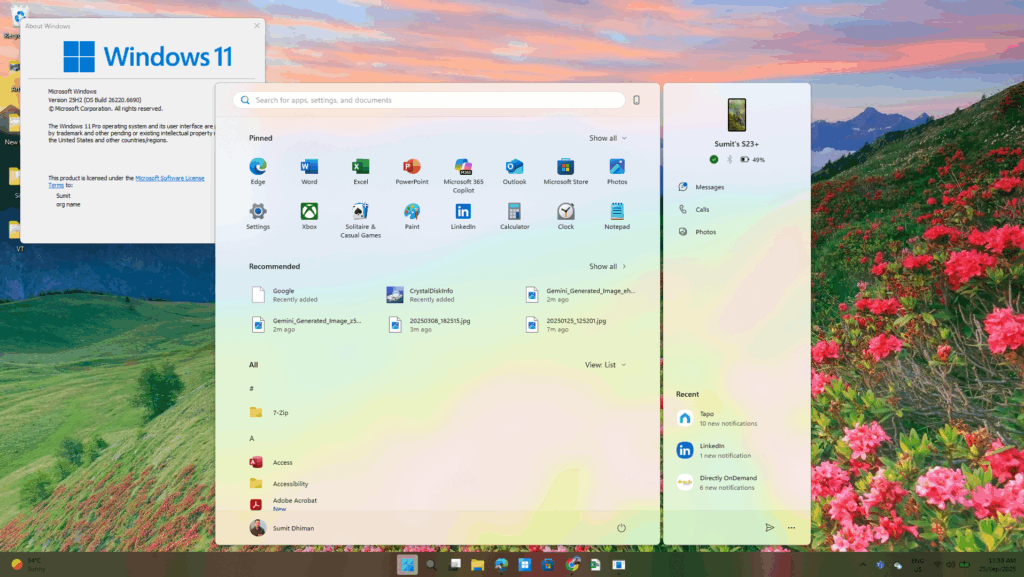
Task: Click the send message icon in the phone panel
Action: [x=769, y=527]
